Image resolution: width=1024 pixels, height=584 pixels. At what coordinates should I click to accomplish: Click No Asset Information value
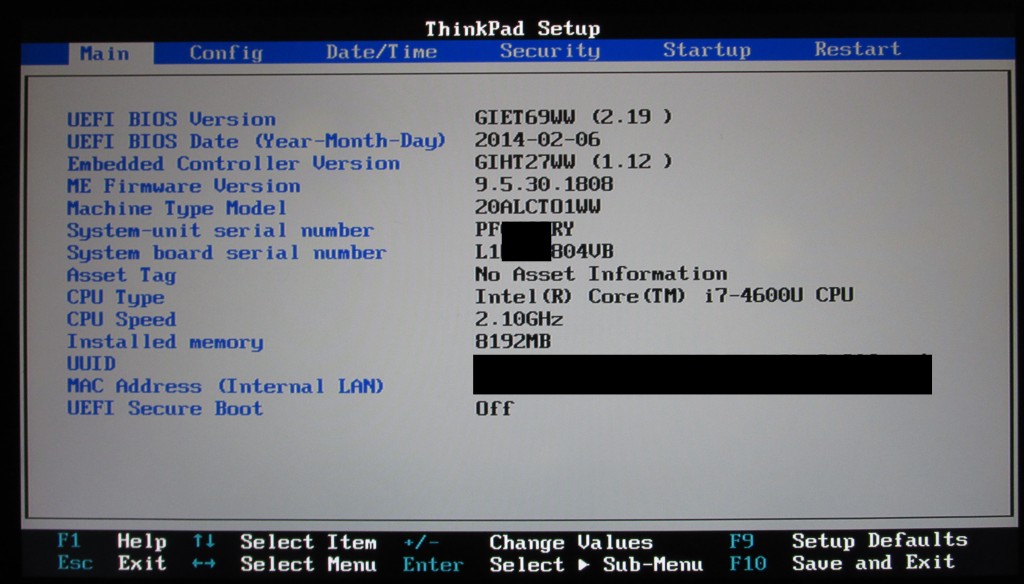click(601, 274)
